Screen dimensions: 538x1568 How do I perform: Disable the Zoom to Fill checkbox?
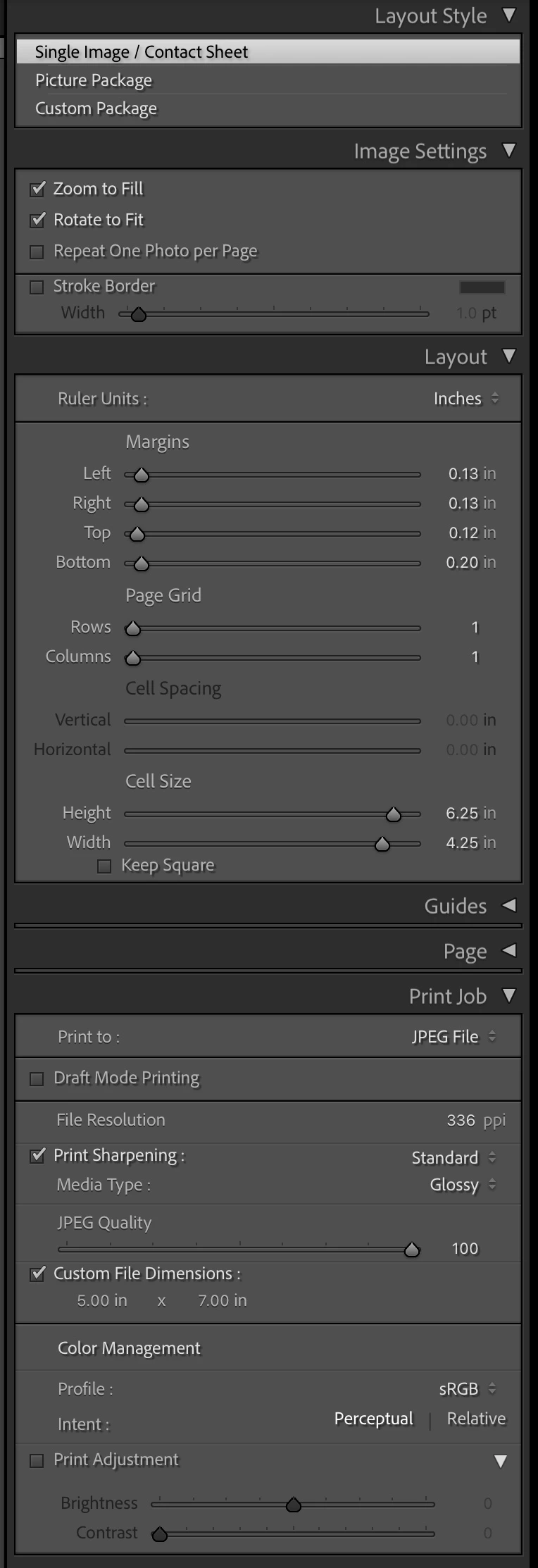pos(38,189)
